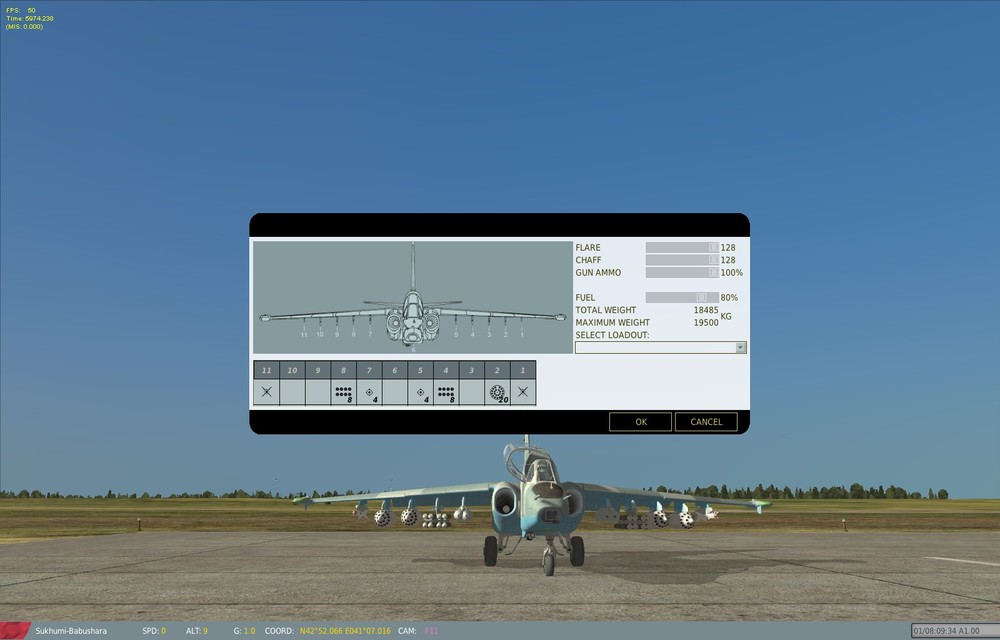This screenshot has height=640, width=1000.
Task: Cancel the rearming dialog
Action: (x=706, y=421)
